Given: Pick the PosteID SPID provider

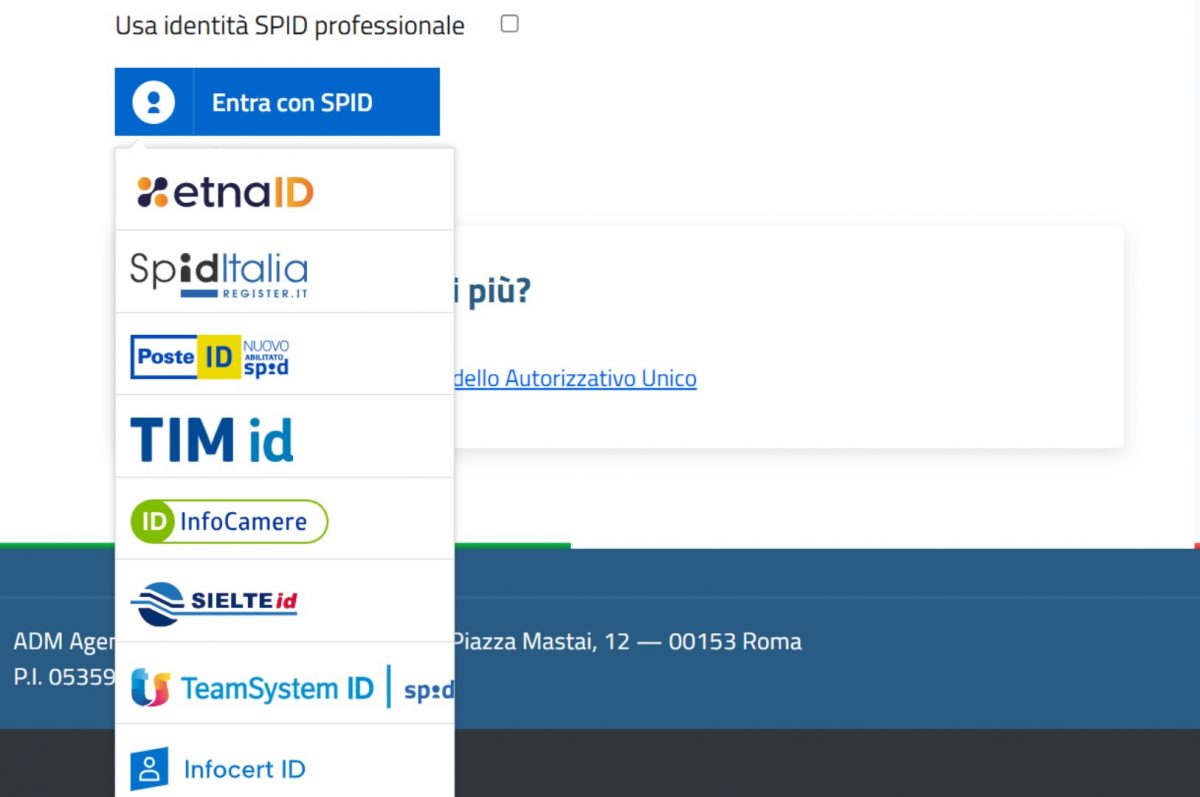Looking at the screenshot, I should coord(285,354).
